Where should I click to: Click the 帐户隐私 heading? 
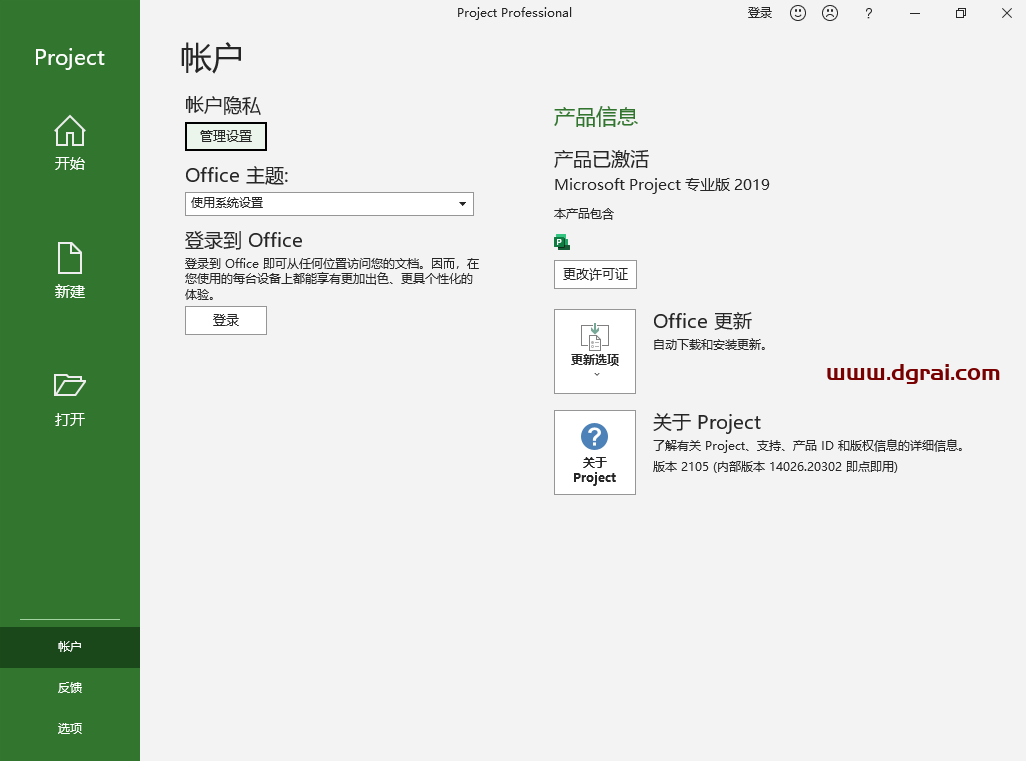click(x=222, y=105)
